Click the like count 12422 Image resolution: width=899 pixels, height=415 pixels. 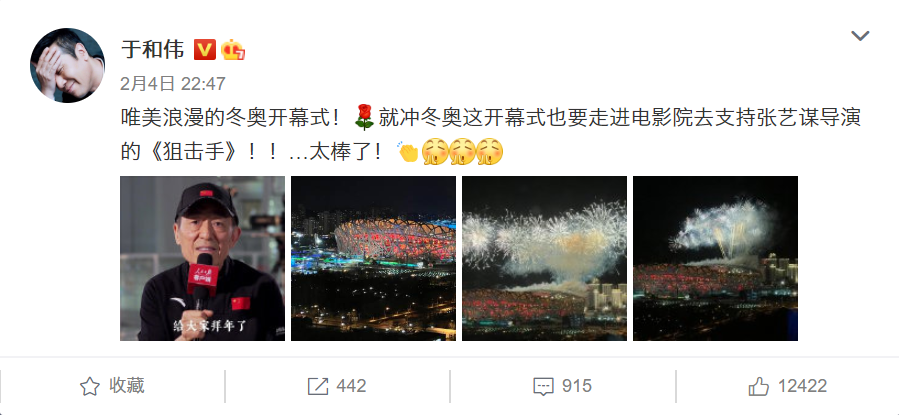click(x=802, y=386)
